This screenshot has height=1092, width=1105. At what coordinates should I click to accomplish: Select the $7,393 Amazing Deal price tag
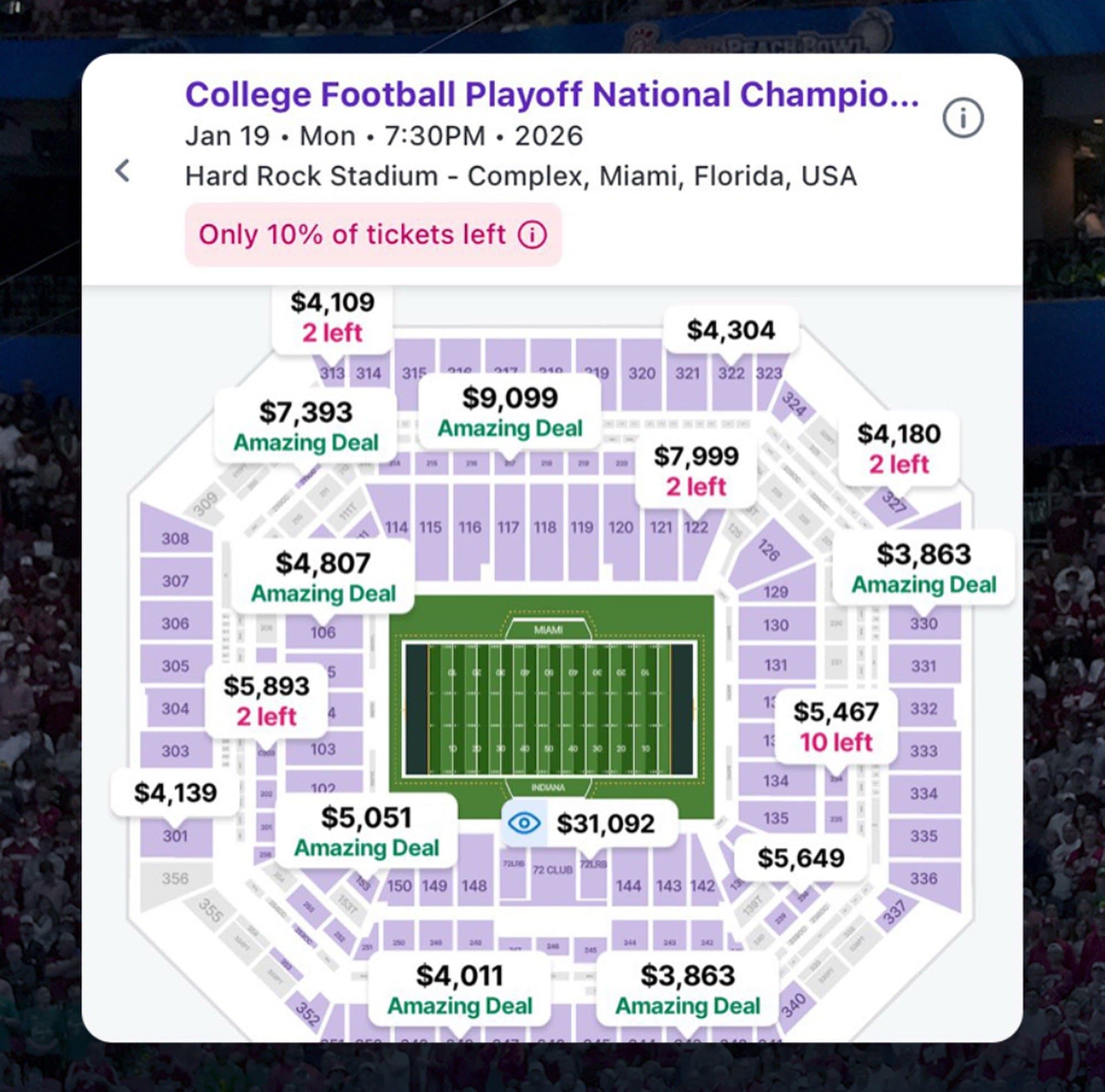[x=306, y=426]
